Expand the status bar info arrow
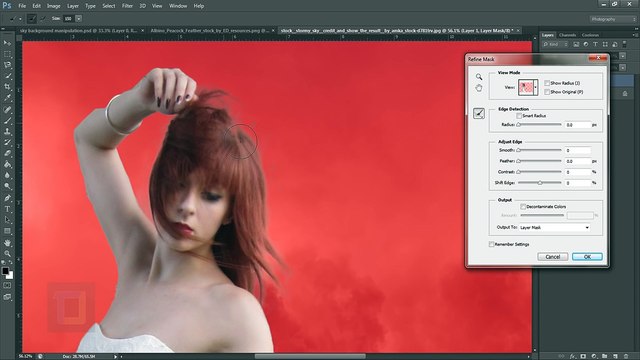The width and height of the screenshot is (640, 360). (116, 356)
